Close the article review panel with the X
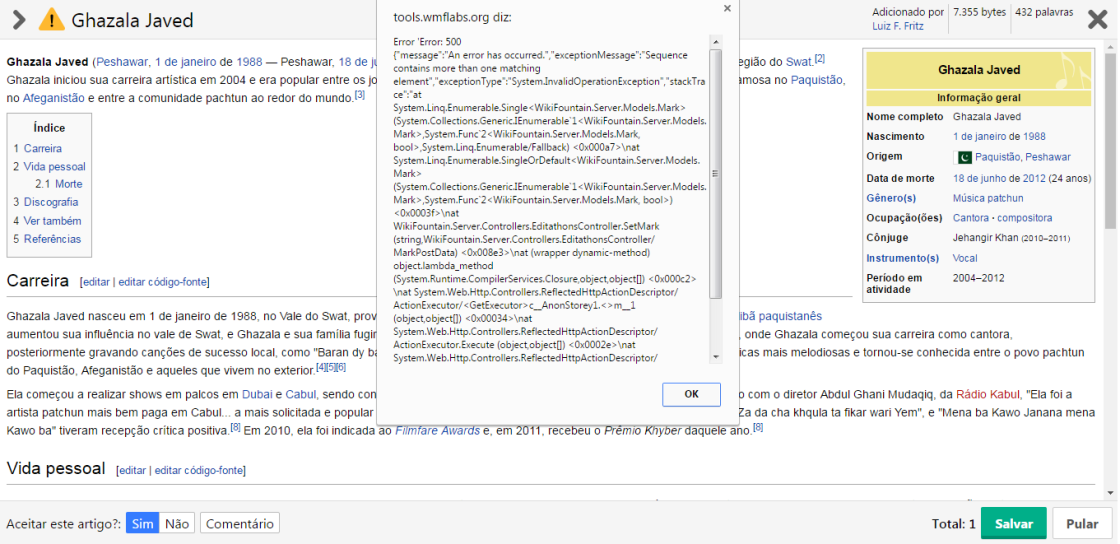 [1097, 20]
